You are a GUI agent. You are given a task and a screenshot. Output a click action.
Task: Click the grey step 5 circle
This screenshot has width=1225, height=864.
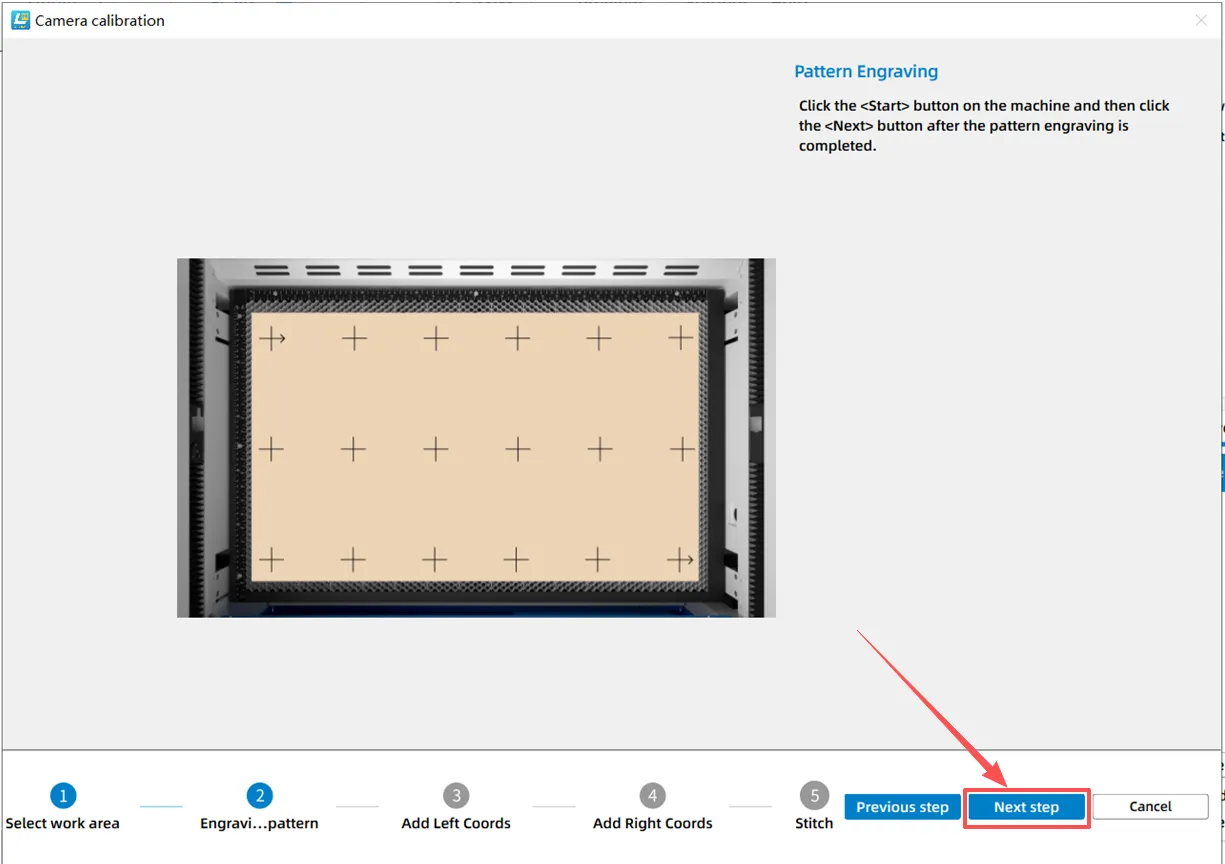pyautogui.click(x=814, y=796)
